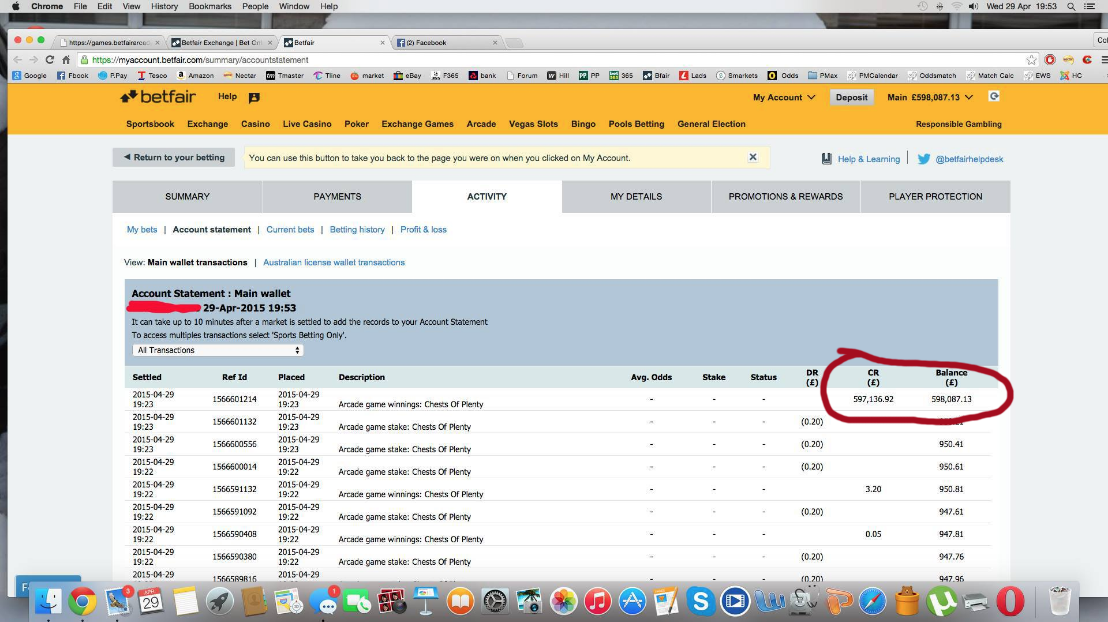Open the Bookmarks menu in the menu bar
This screenshot has height=622, width=1108.
coord(210,6)
